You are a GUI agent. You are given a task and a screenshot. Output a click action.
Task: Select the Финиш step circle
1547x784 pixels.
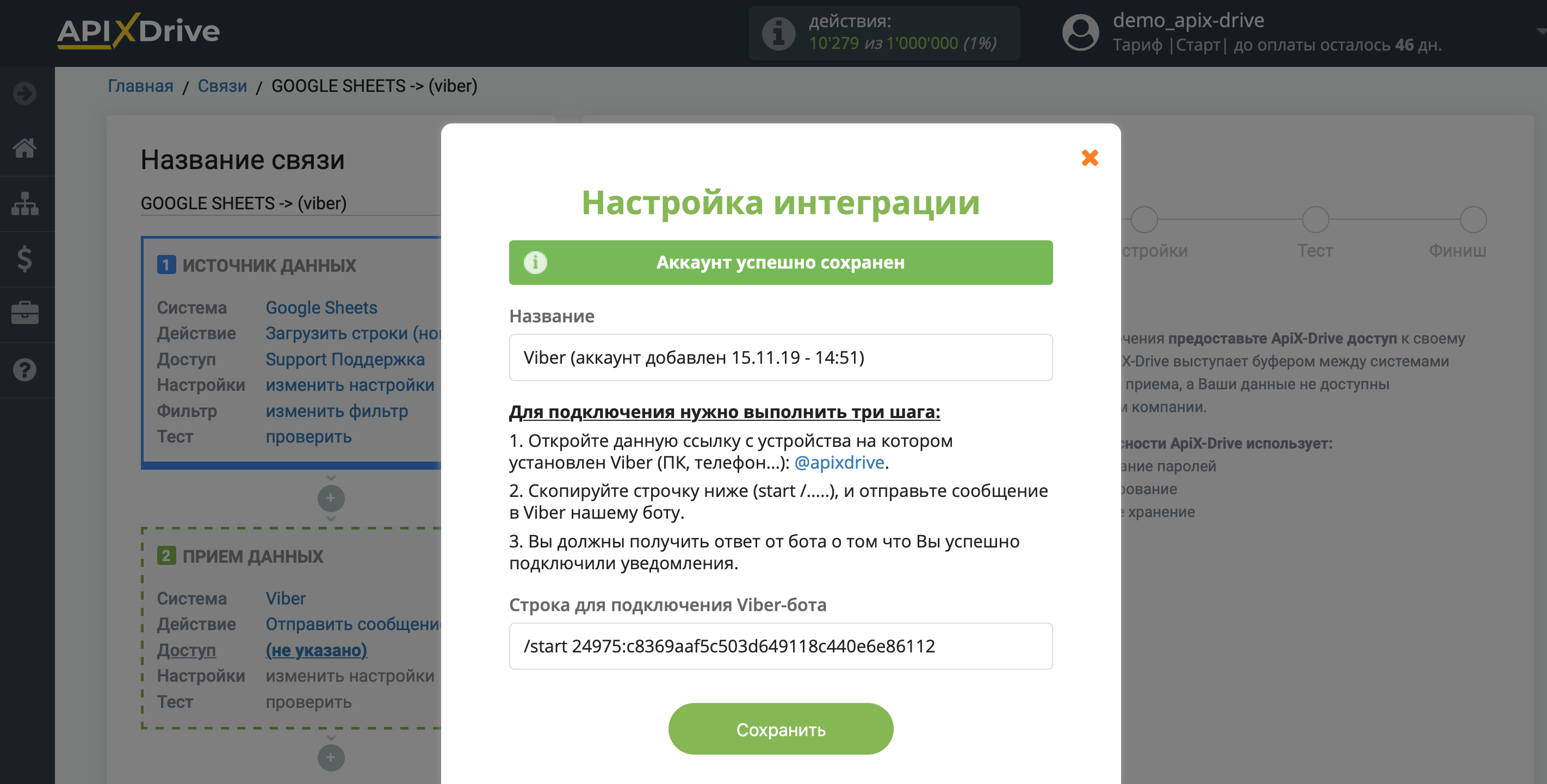[1473, 220]
